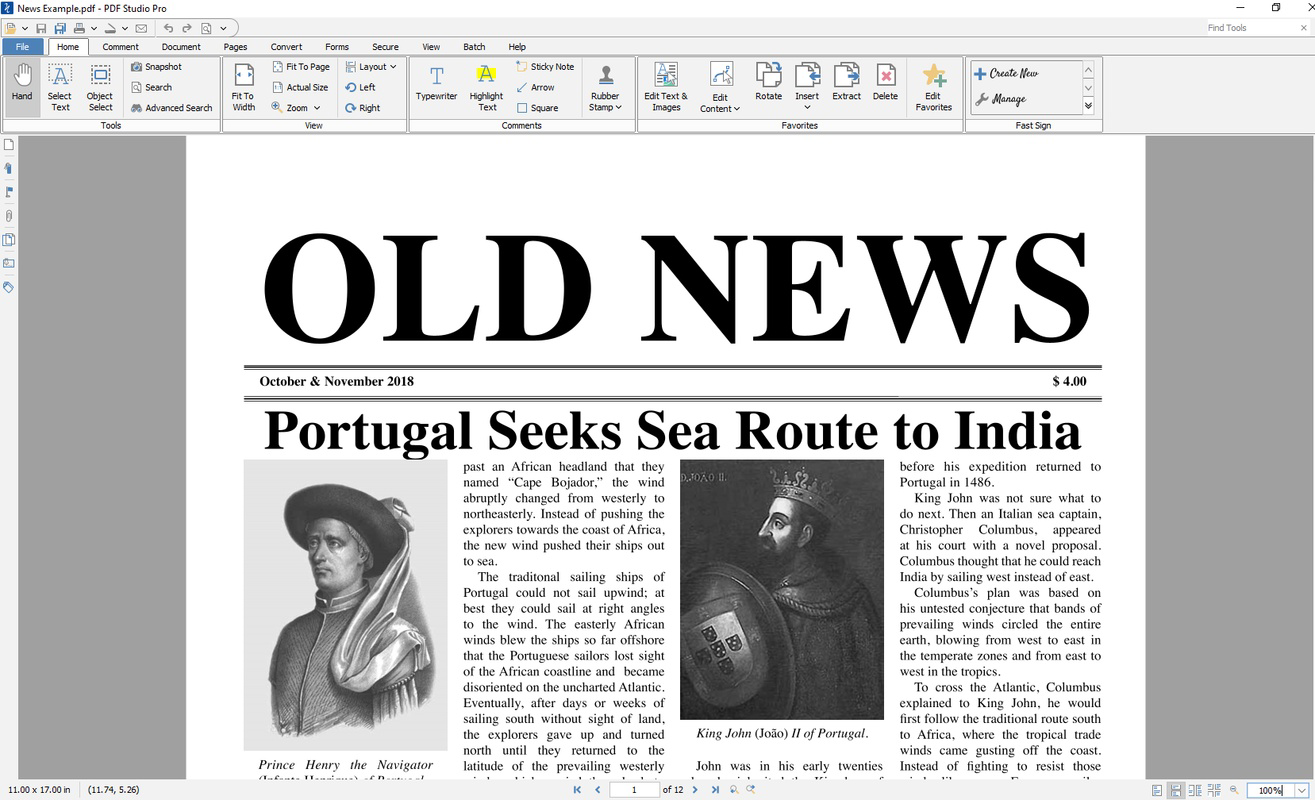Screen dimensions: 1315x800
Task: Open the Attachments panel
Action: click(x=8, y=215)
